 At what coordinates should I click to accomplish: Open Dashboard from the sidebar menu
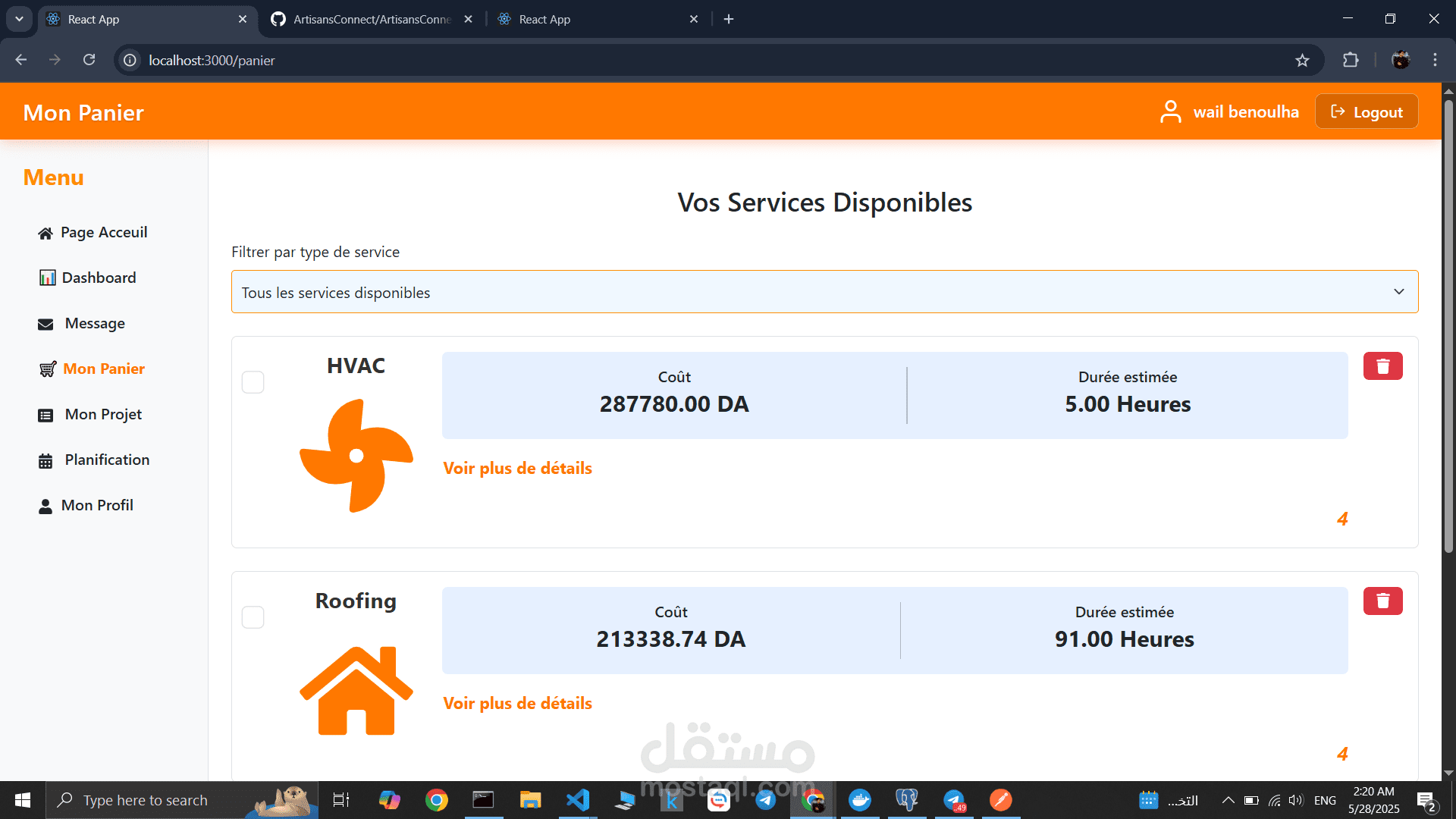pos(99,278)
